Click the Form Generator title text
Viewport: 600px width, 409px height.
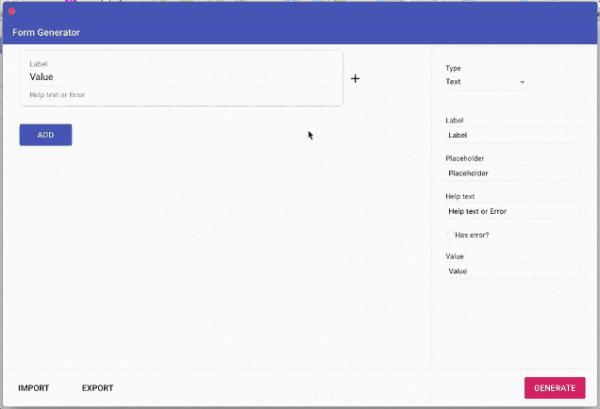(46, 33)
